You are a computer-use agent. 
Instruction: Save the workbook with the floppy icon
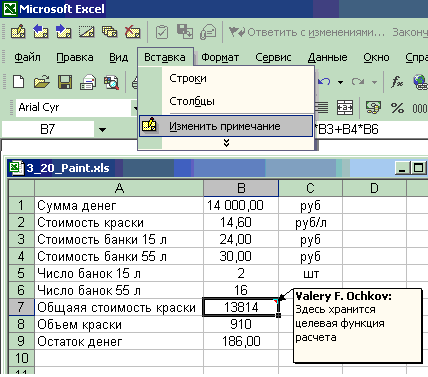click(65, 82)
